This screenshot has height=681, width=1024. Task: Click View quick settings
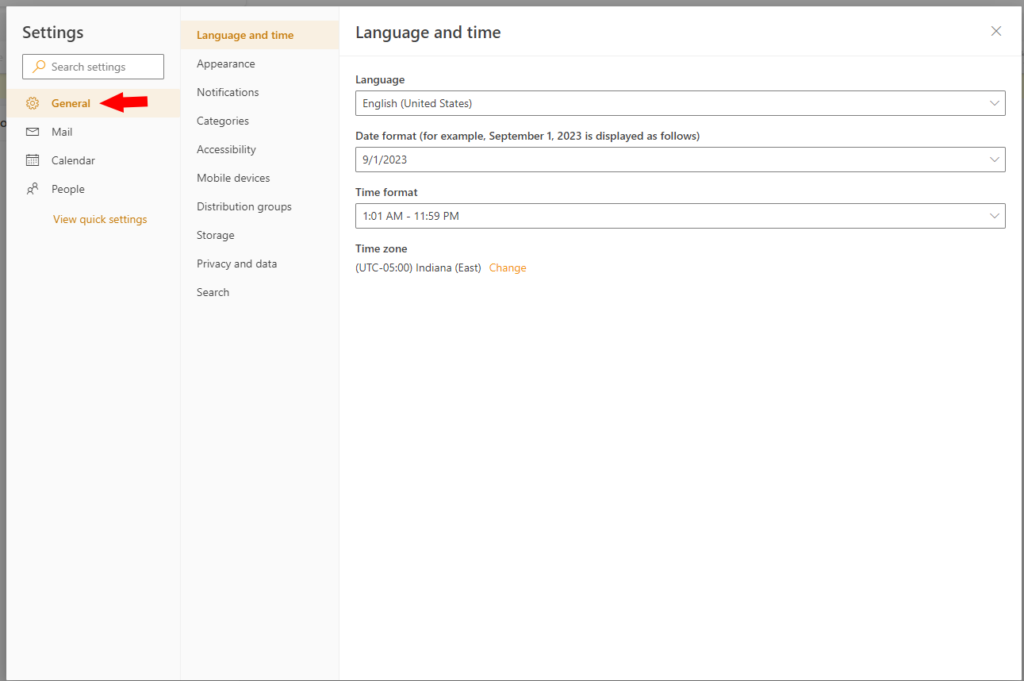coord(99,219)
